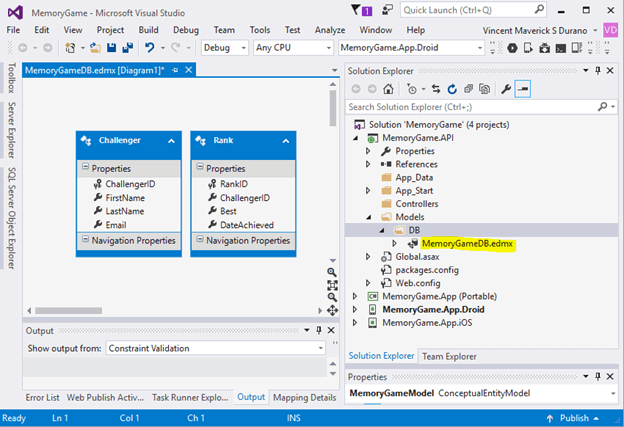Screen dimensions: 624x427
Task: Collapse the Models folder node
Action: [x=369, y=217]
